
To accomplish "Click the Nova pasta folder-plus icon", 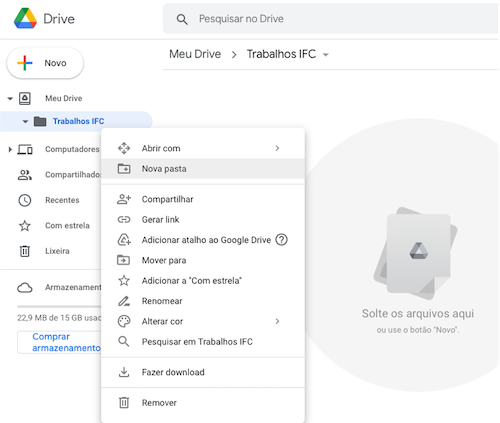I will click(124, 169).
